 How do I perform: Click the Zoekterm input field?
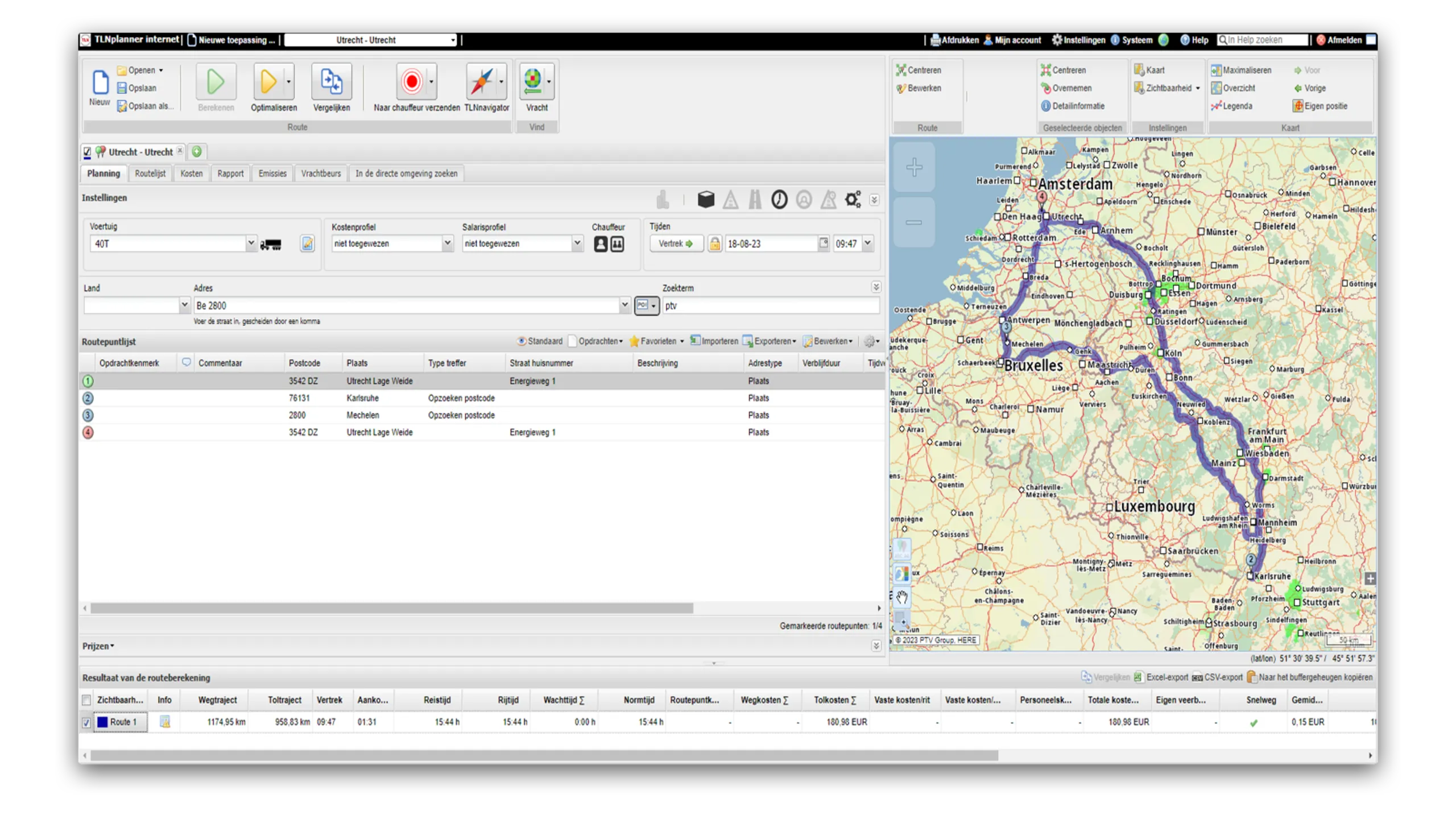pos(771,306)
